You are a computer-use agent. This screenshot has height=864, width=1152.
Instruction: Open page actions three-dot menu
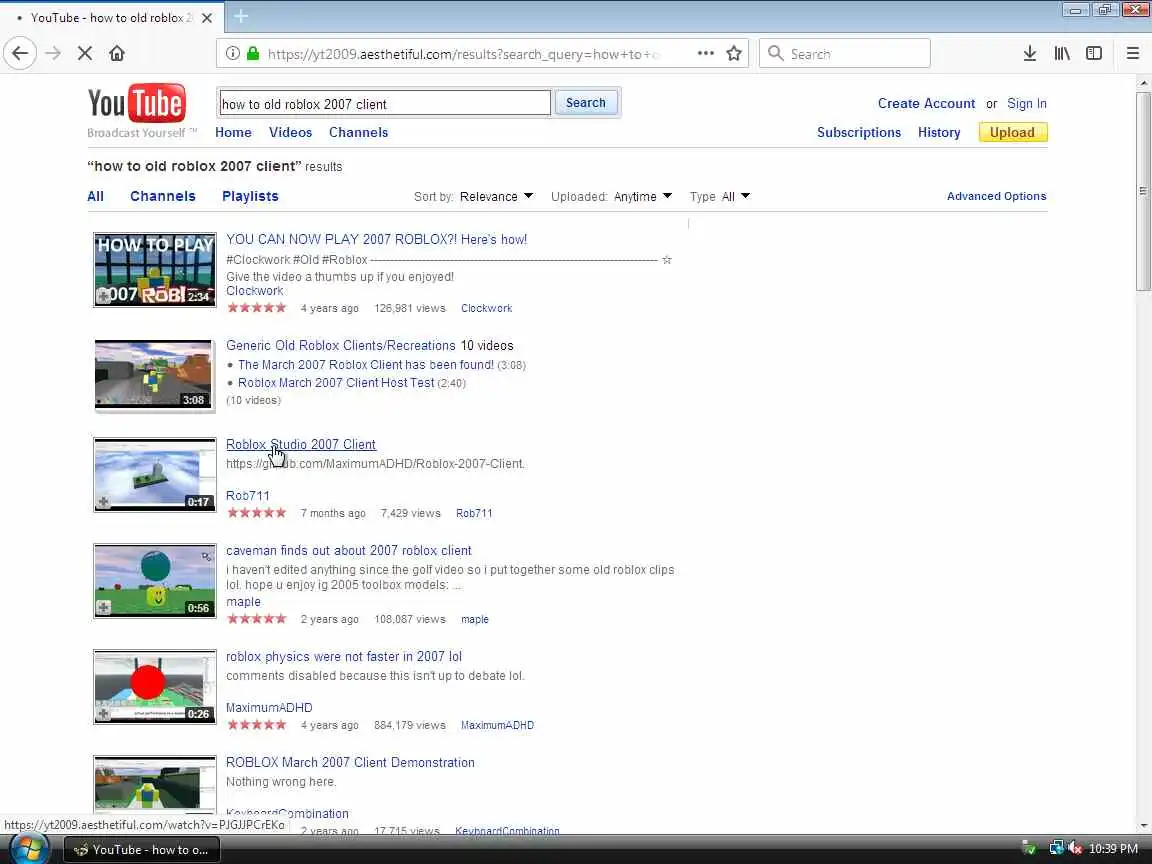[x=705, y=54]
